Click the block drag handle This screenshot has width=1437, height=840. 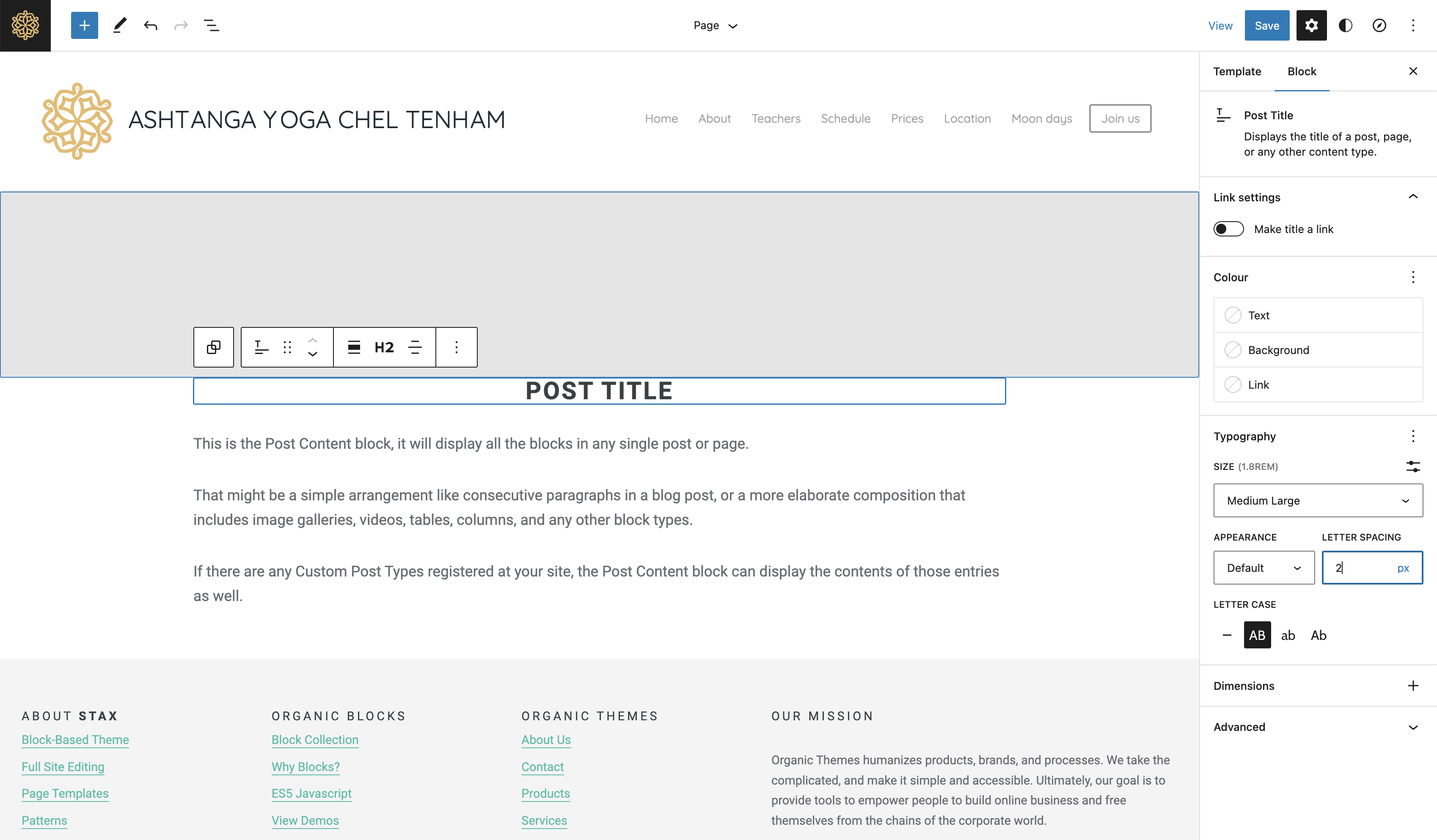(x=287, y=347)
